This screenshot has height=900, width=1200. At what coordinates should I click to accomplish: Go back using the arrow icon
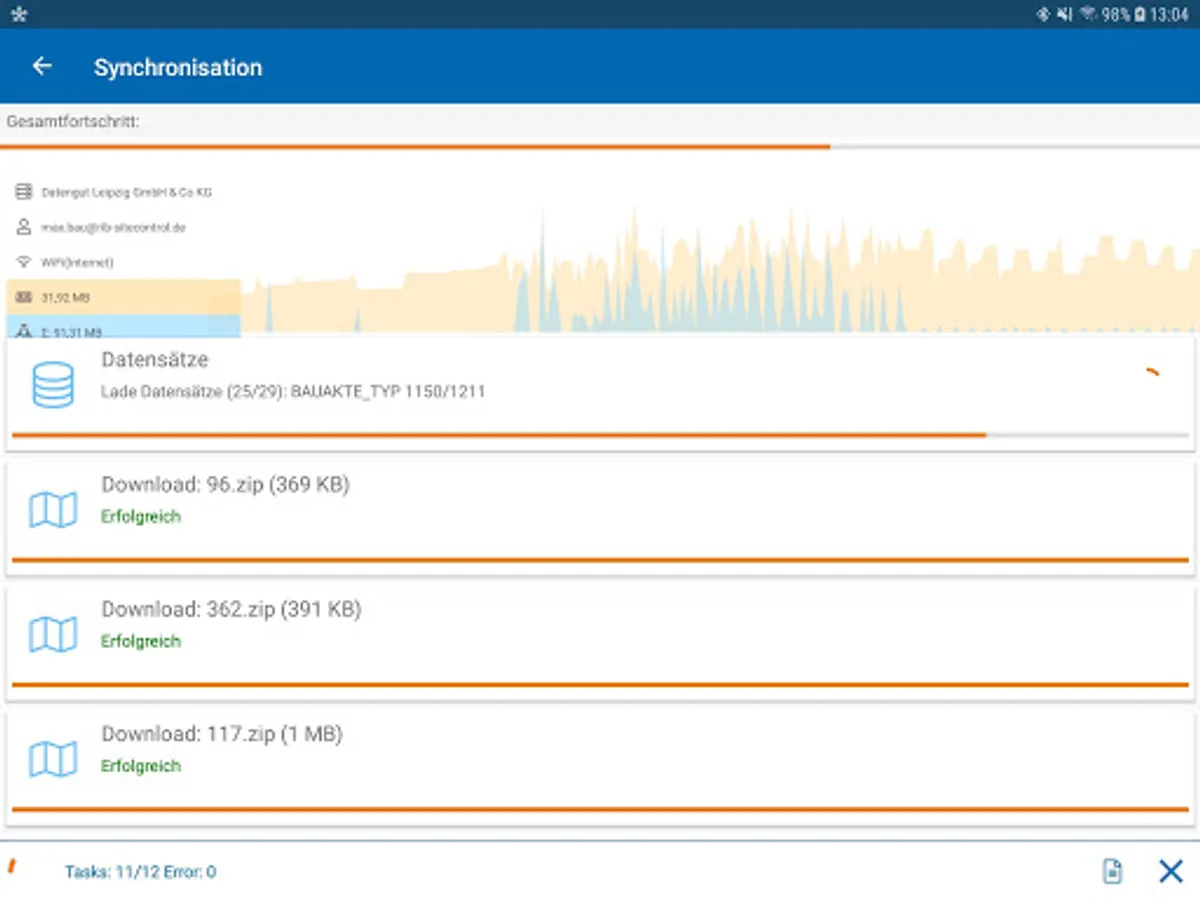point(42,67)
